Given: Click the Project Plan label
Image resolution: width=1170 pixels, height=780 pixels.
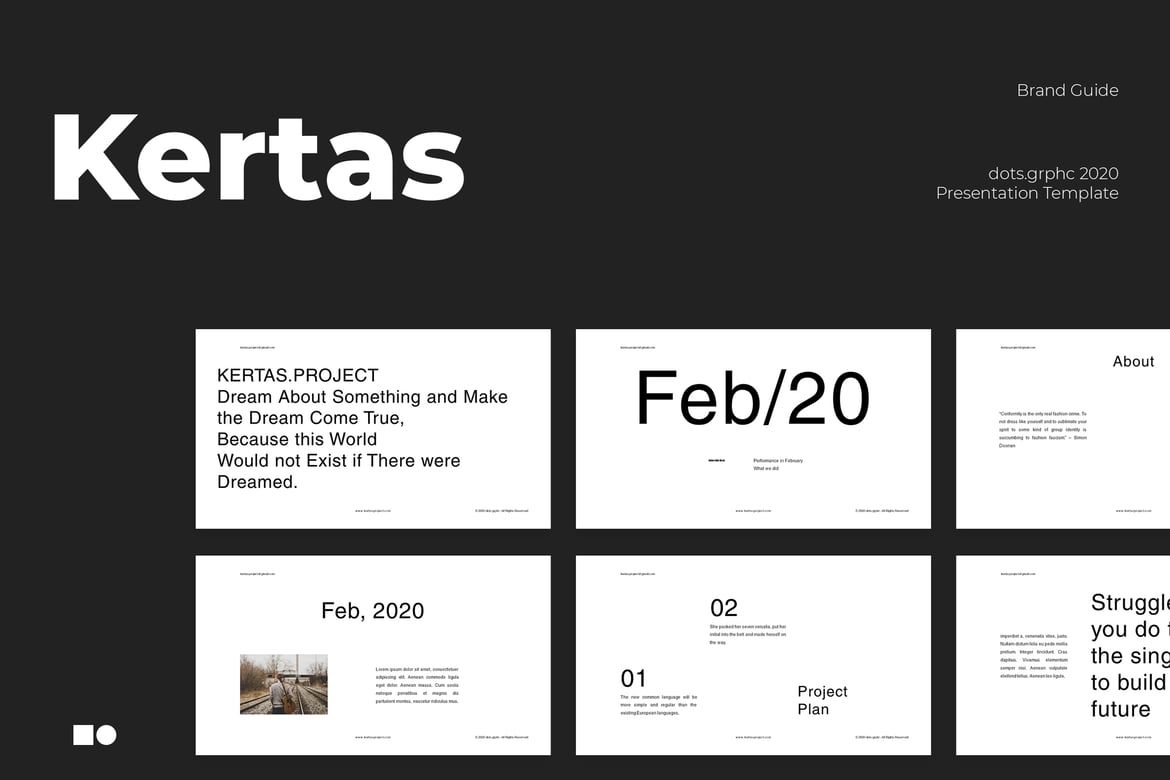Looking at the screenshot, I should tap(822, 700).
